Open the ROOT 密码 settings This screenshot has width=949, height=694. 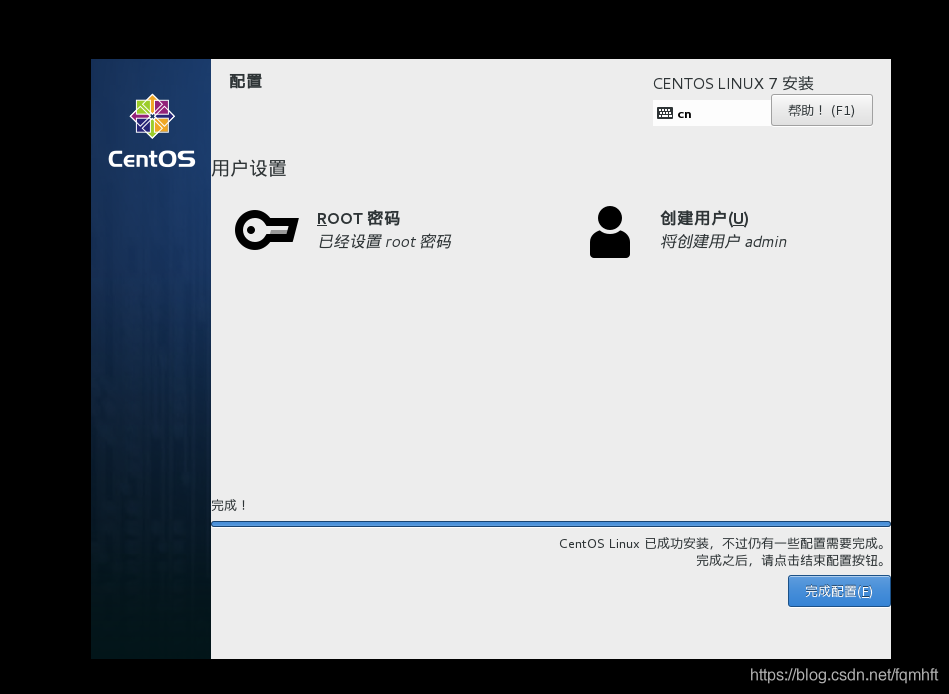358,218
